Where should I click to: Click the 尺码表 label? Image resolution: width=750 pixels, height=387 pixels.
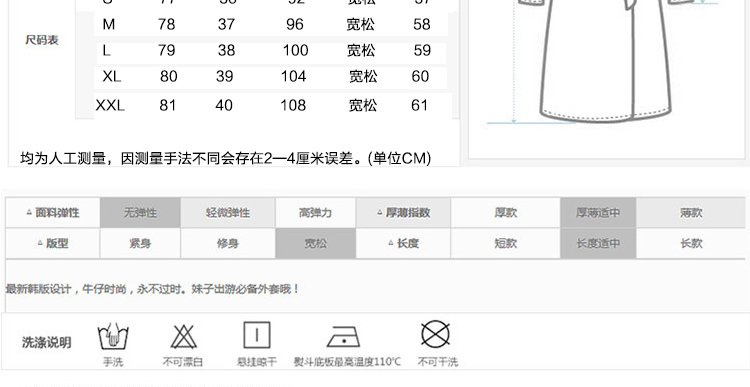(x=42, y=40)
